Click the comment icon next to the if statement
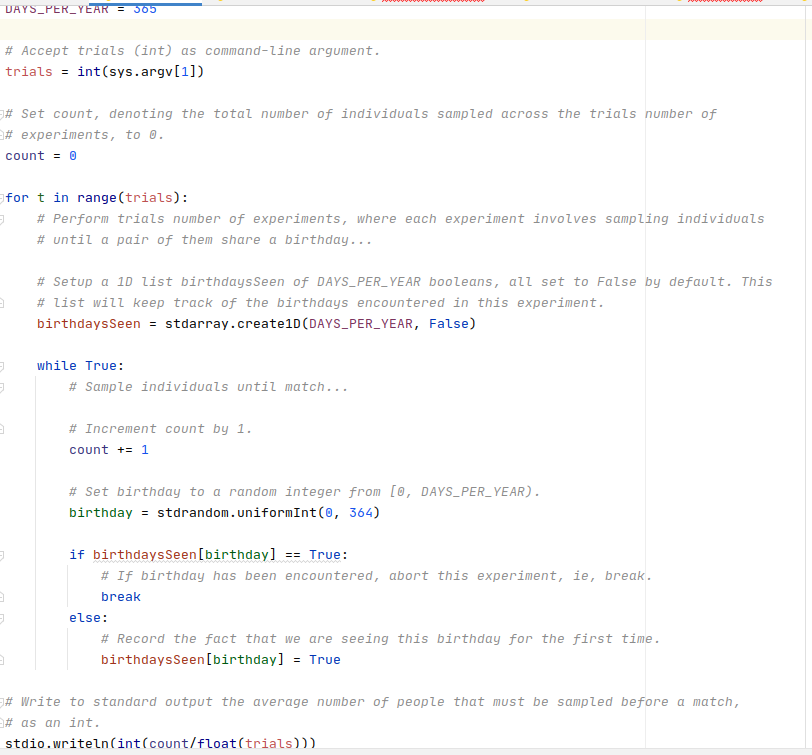The width and height of the screenshot is (812, 755). click(4, 554)
